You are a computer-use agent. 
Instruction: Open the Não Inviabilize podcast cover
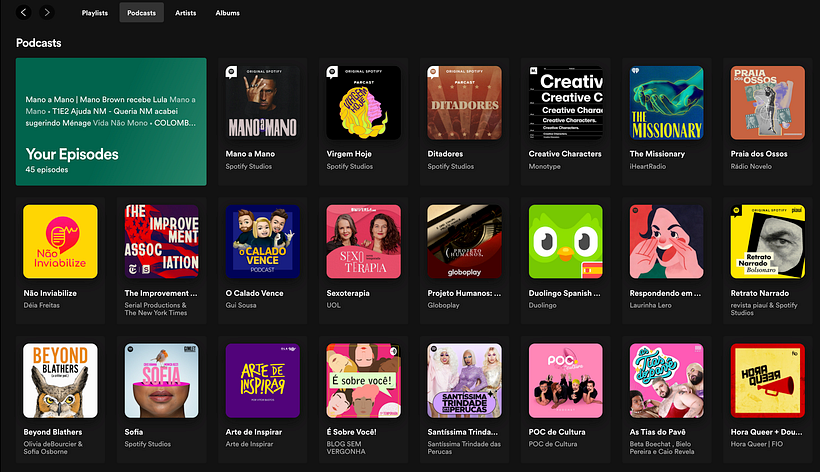tap(60, 241)
